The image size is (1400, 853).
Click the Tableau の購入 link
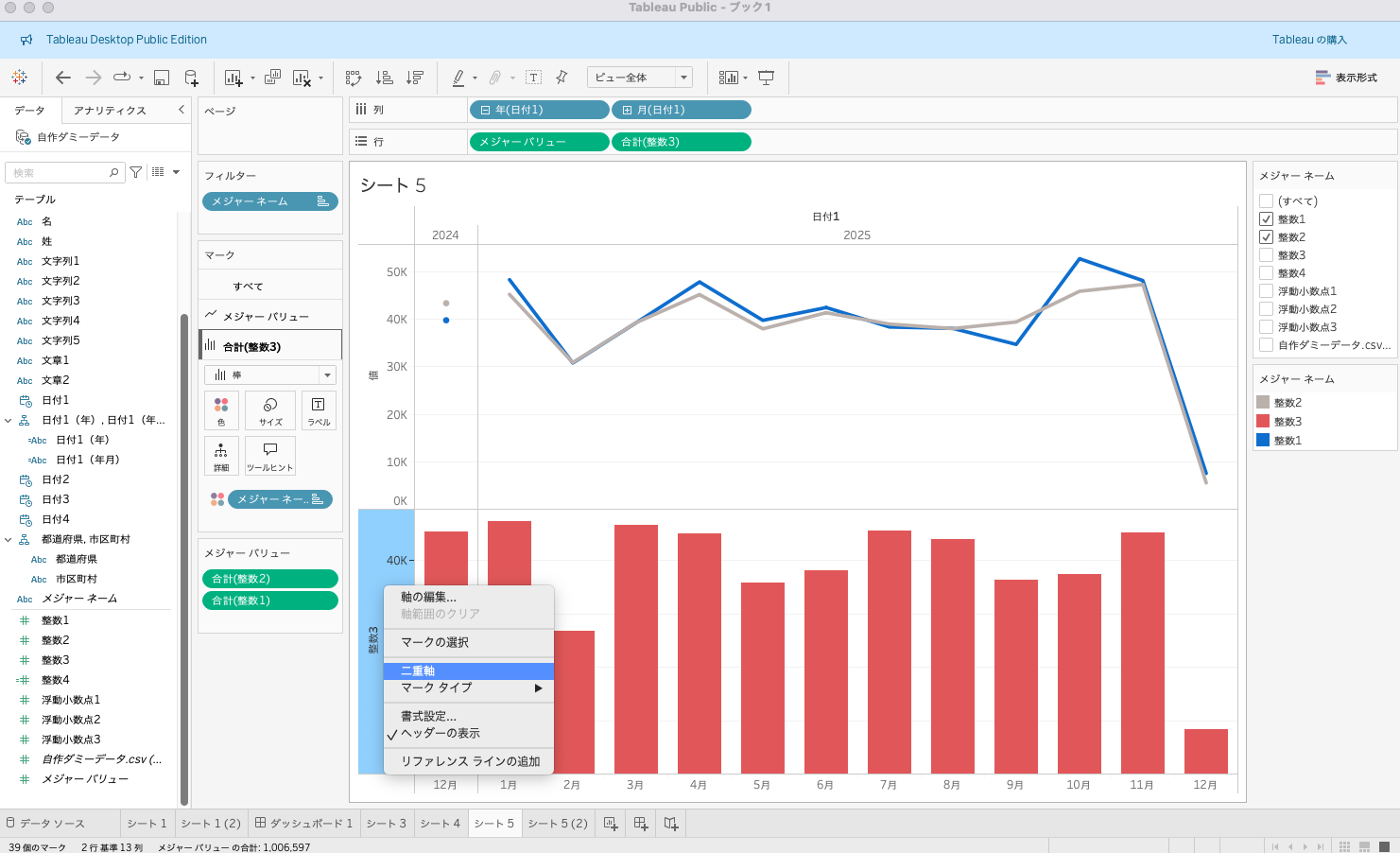click(1308, 40)
